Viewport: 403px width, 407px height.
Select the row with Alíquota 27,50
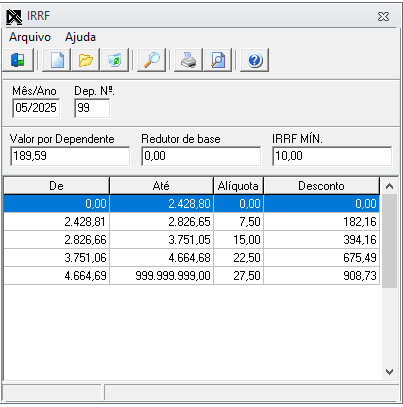[192, 276]
